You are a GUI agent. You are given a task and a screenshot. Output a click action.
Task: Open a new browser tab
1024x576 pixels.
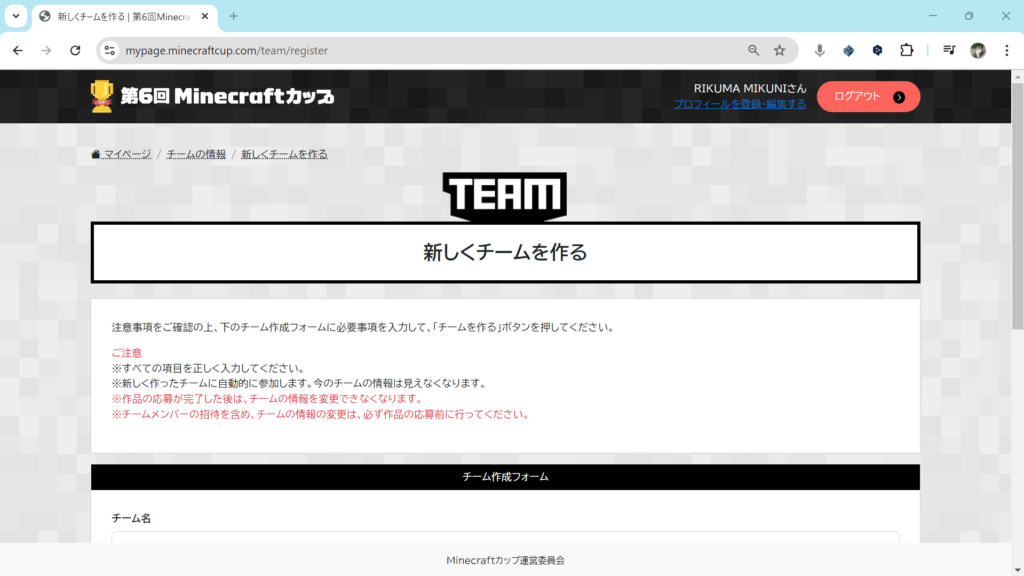tap(234, 16)
